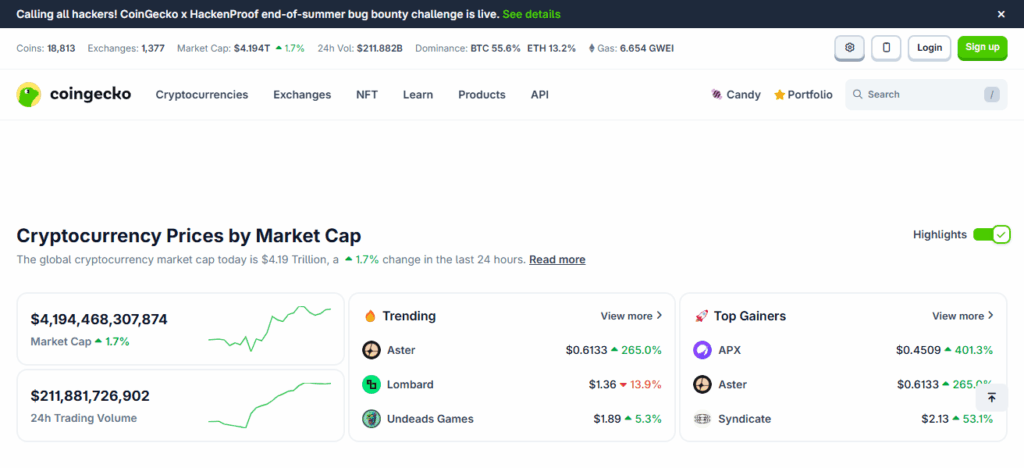Open Syndicate in the Top Gainers list
Viewport: 1024px width, 468px height.
[744, 418]
